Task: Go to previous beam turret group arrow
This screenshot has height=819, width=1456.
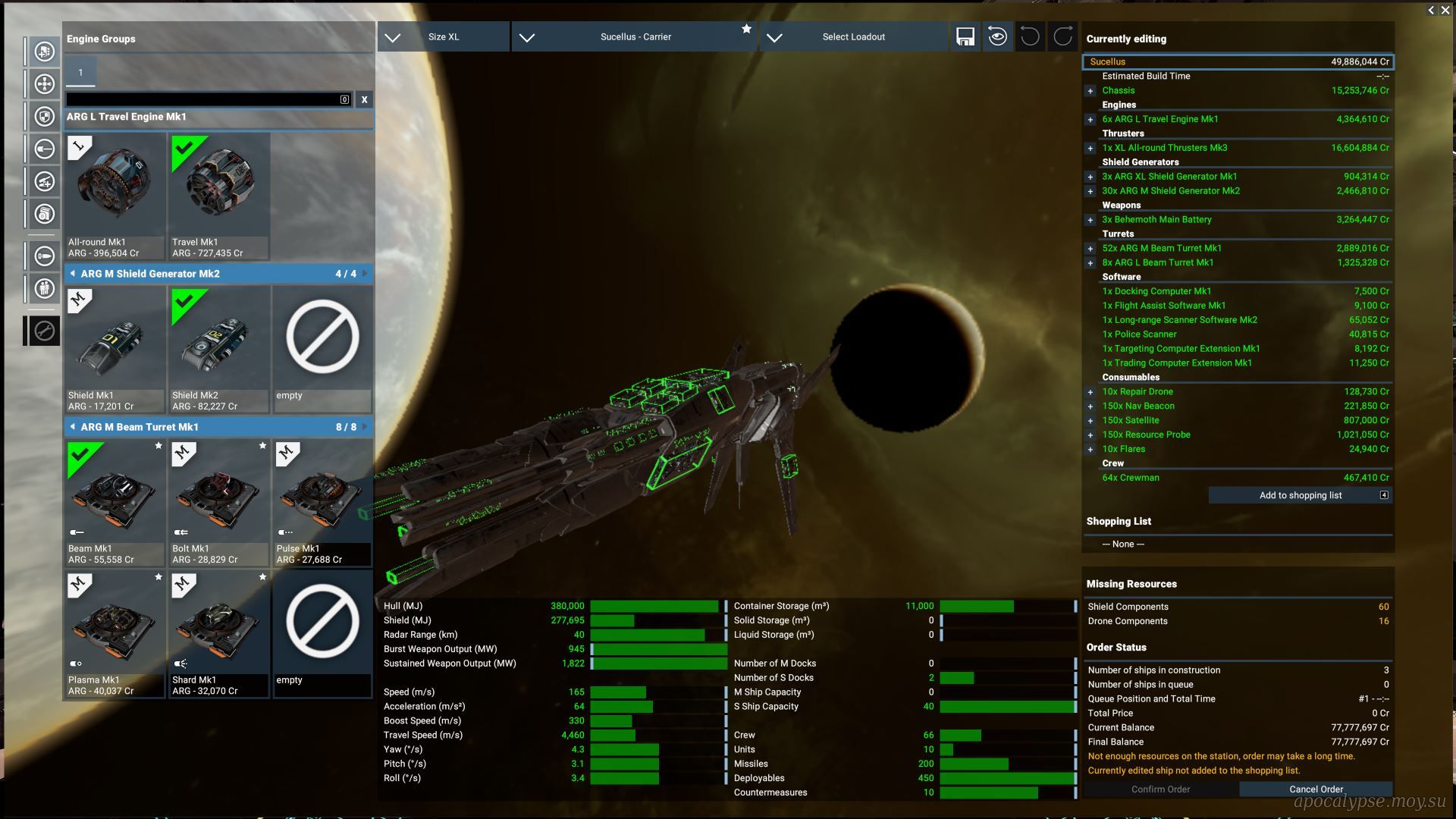Action: 73,427
